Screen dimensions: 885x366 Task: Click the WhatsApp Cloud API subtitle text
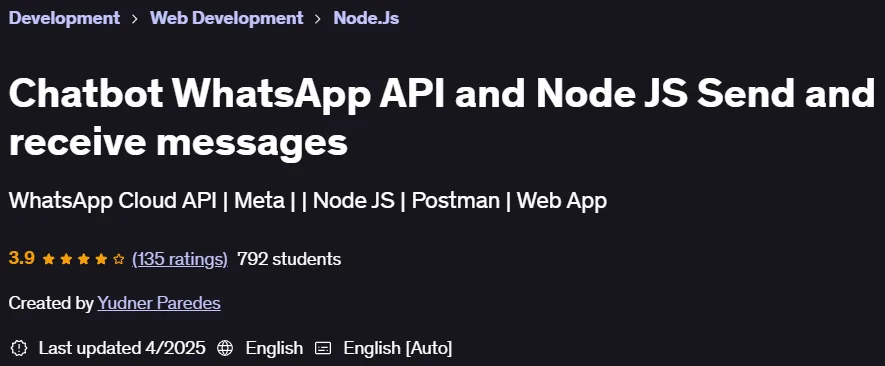308,201
